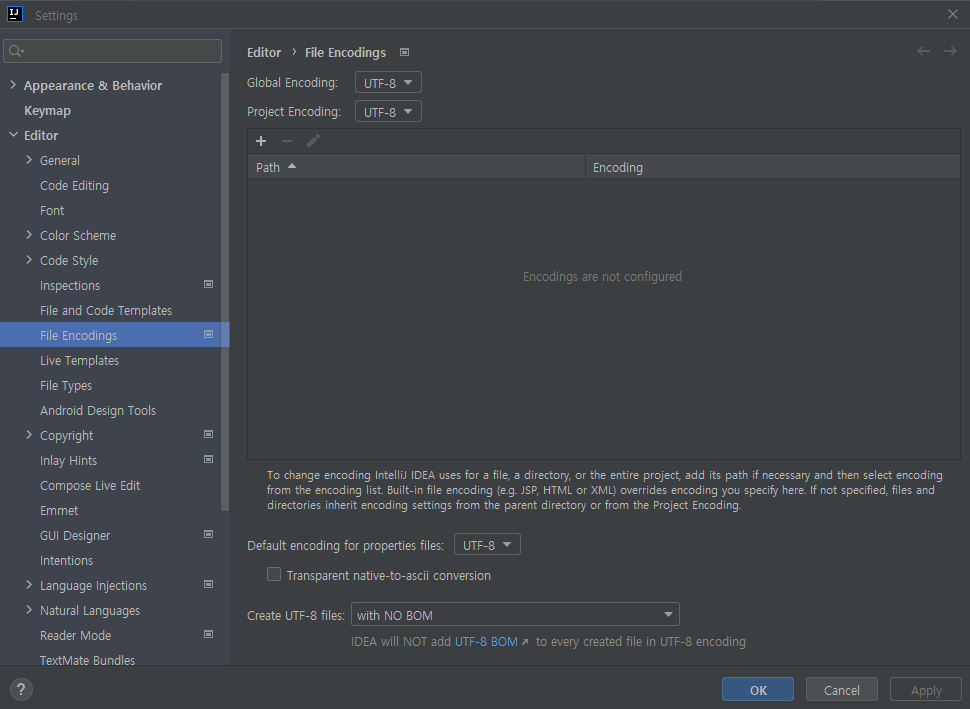Open the Global Encoding dropdown
This screenshot has height=709, width=970.
pos(388,82)
